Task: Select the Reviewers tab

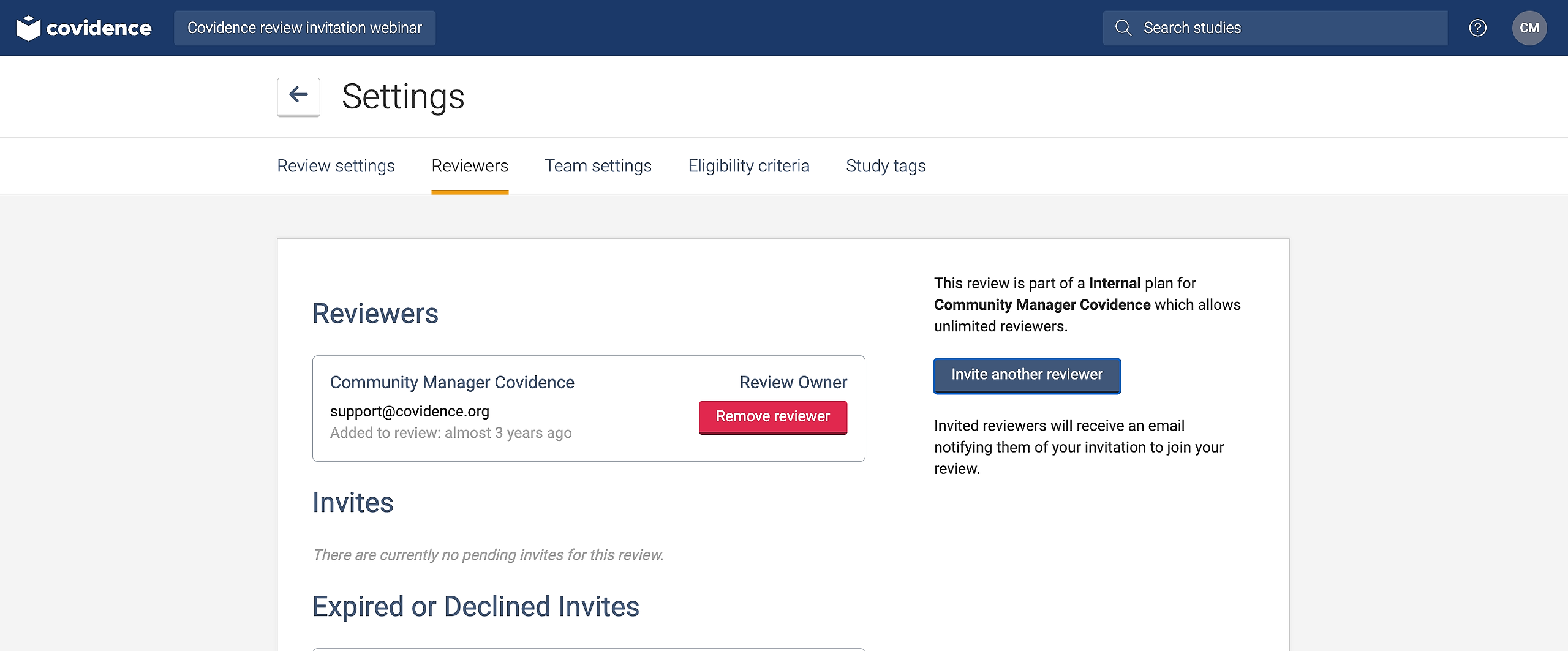Action: click(470, 166)
